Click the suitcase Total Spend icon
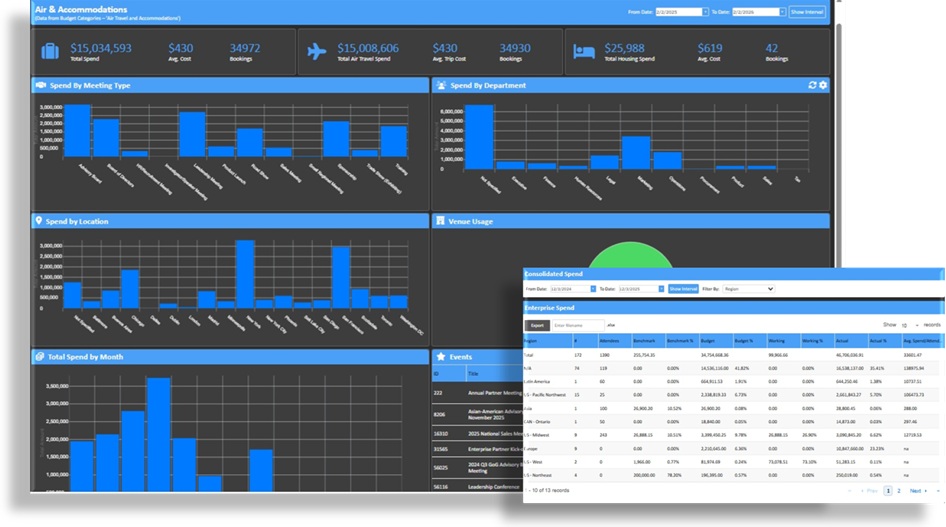This screenshot has height=527, width=946. [x=50, y=52]
